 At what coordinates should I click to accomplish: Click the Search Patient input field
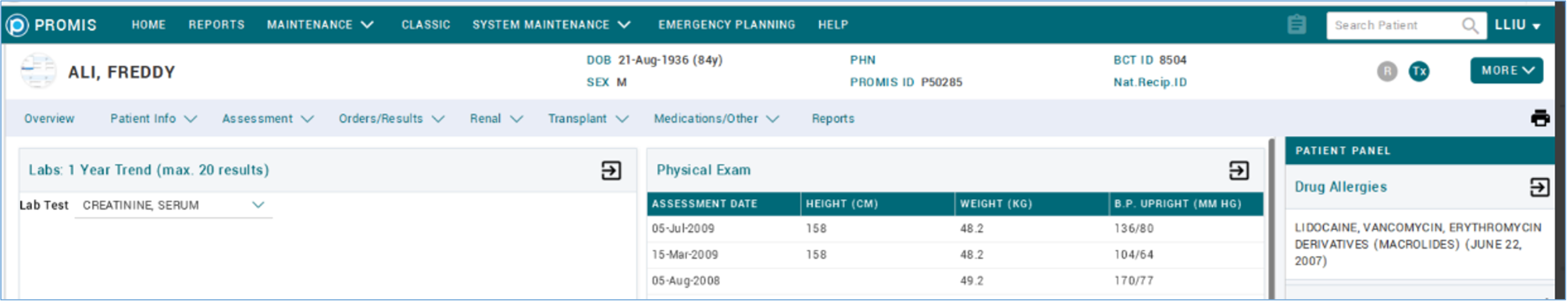1394,26
